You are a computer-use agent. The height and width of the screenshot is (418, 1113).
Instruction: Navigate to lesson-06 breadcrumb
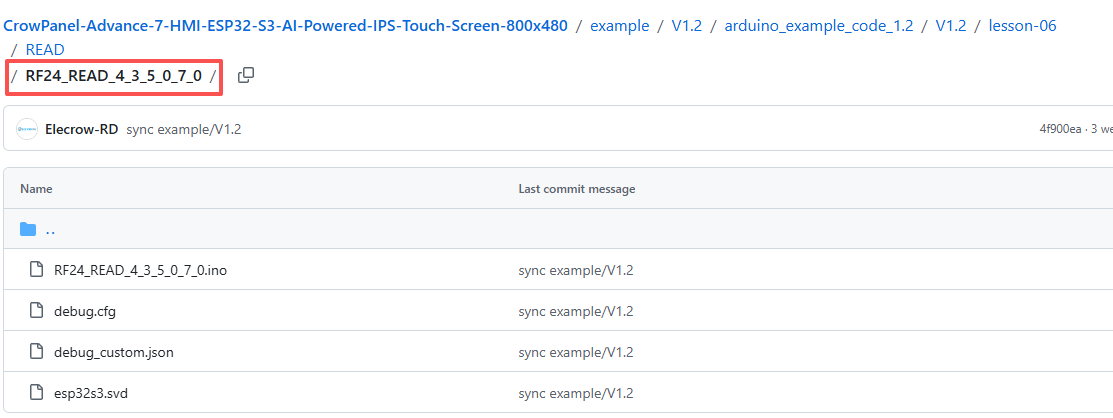(x=1022, y=26)
